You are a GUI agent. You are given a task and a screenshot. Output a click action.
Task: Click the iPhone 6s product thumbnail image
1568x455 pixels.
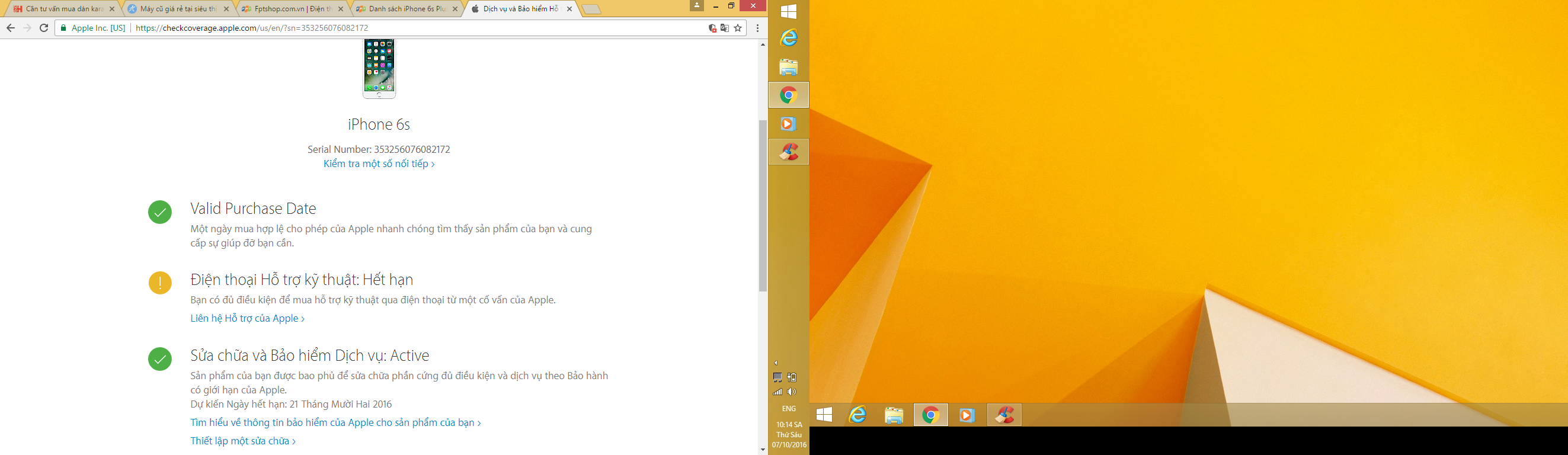pos(379,68)
